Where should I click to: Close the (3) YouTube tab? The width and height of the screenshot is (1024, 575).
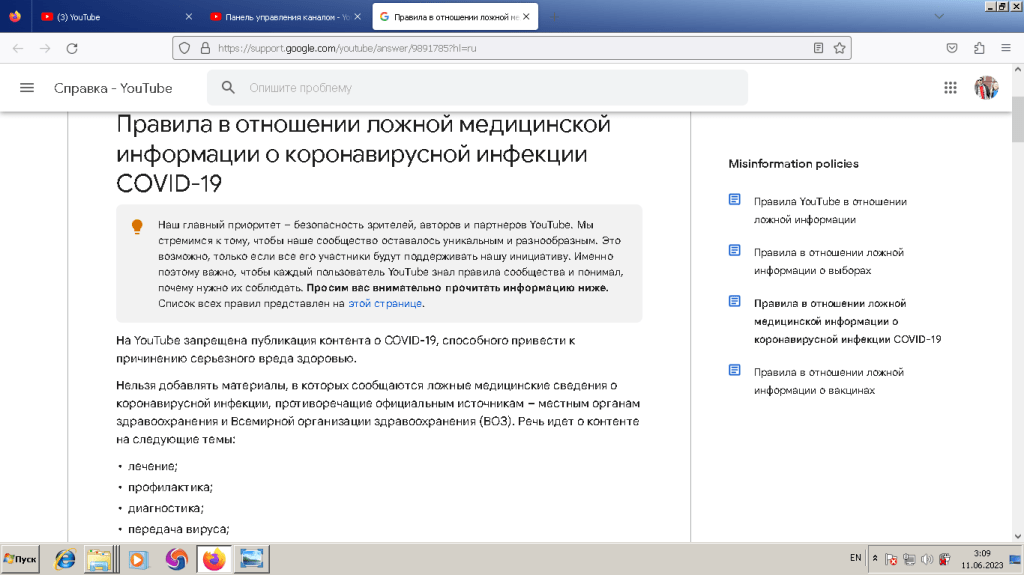[x=190, y=17]
